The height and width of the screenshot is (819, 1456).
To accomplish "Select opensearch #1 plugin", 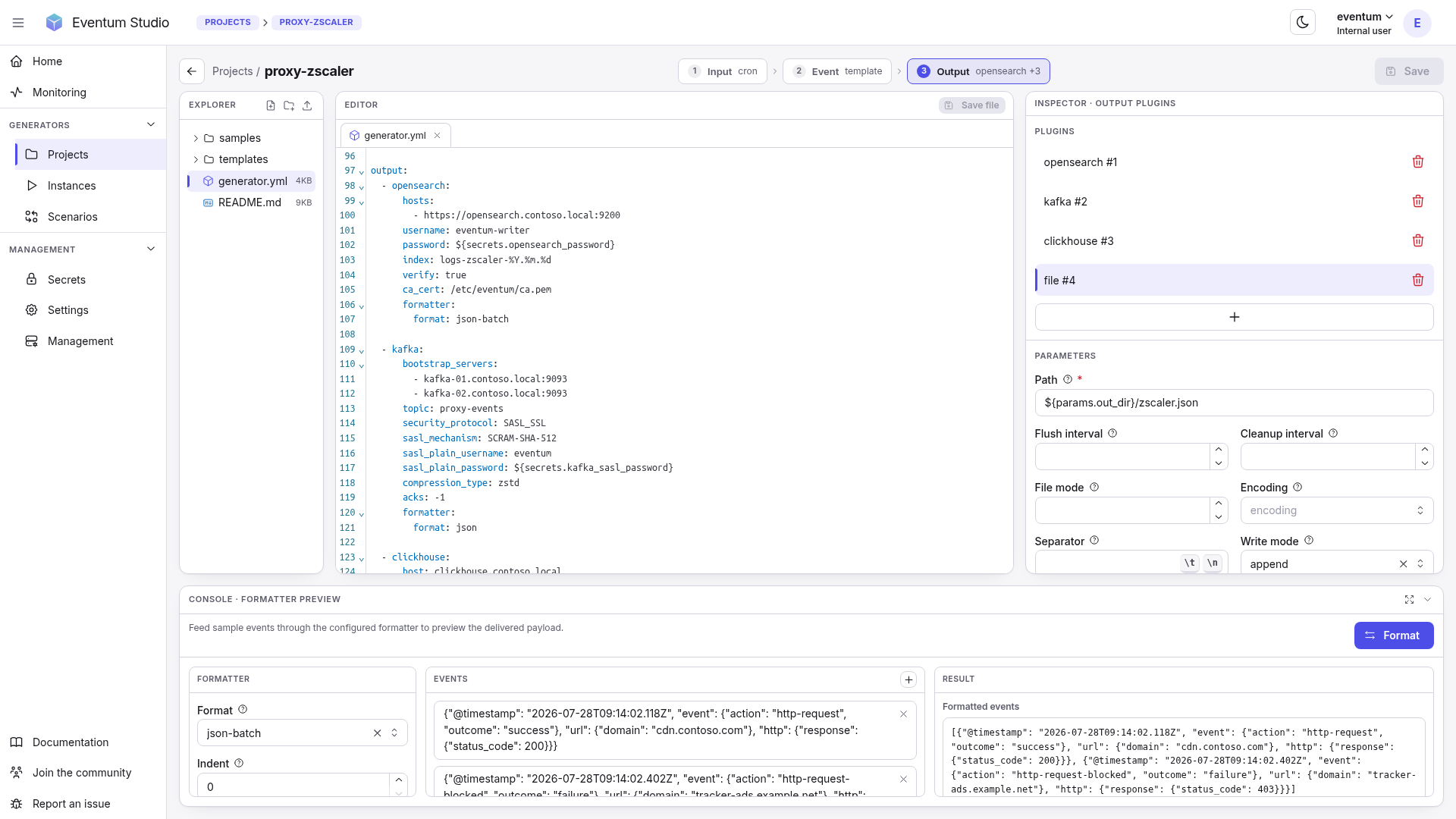I will tap(1234, 162).
